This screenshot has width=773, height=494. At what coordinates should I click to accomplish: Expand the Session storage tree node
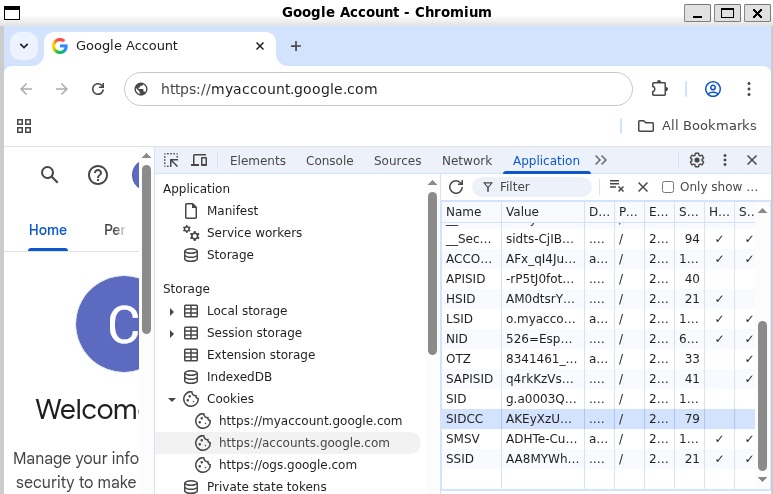click(x=172, y=333)
